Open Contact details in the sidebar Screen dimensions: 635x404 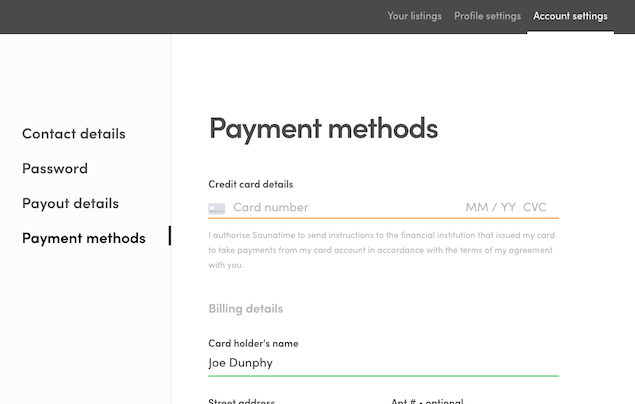(74, 134)
